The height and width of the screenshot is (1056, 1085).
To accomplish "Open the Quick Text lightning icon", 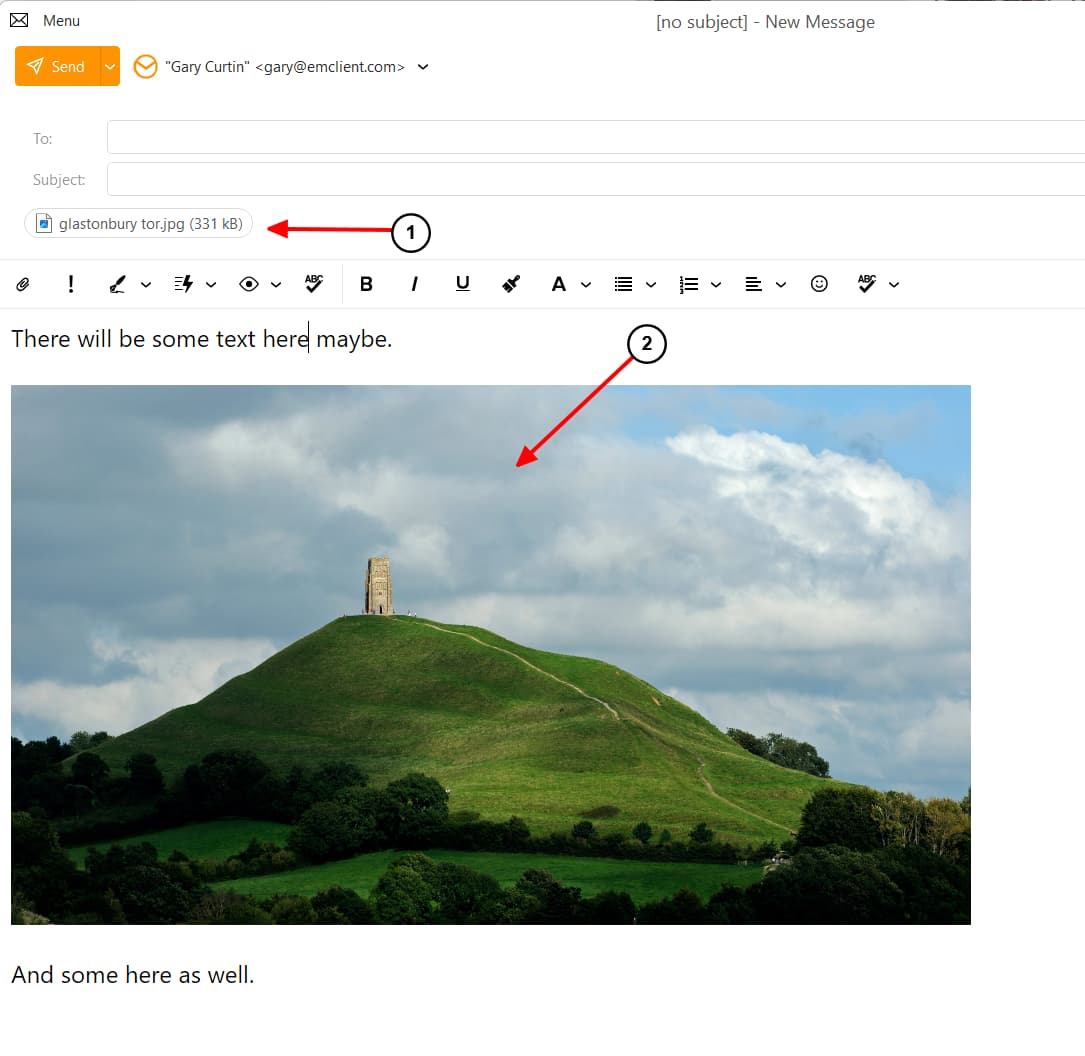I will (187, 284).
